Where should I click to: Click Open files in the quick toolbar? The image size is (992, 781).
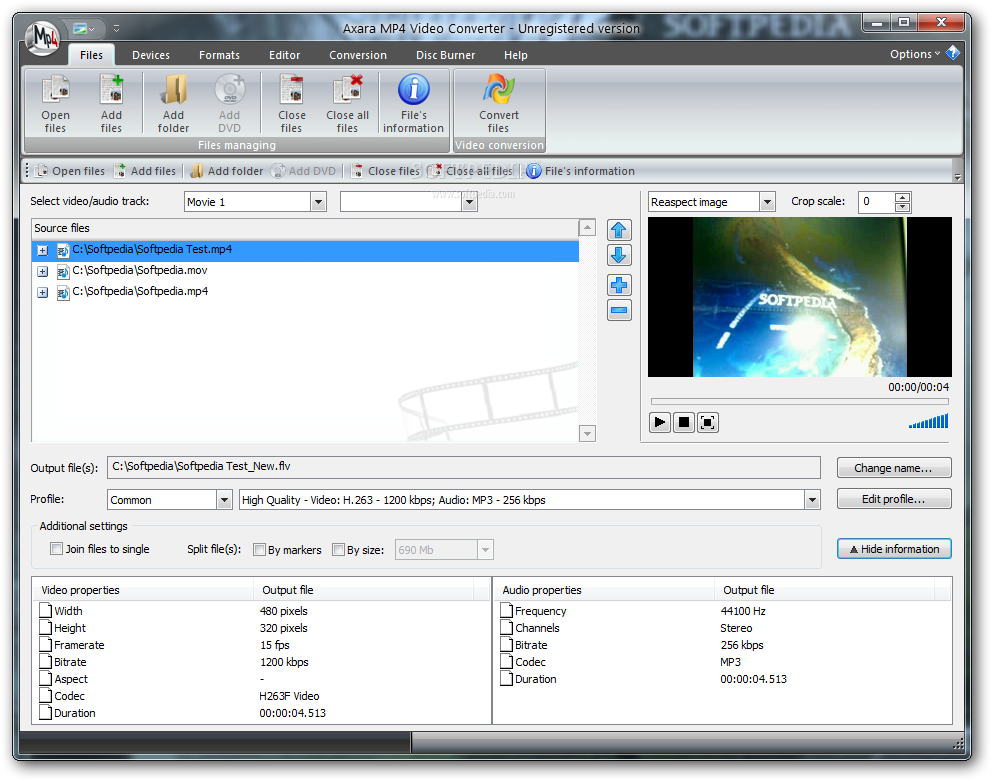click(70, 171)
